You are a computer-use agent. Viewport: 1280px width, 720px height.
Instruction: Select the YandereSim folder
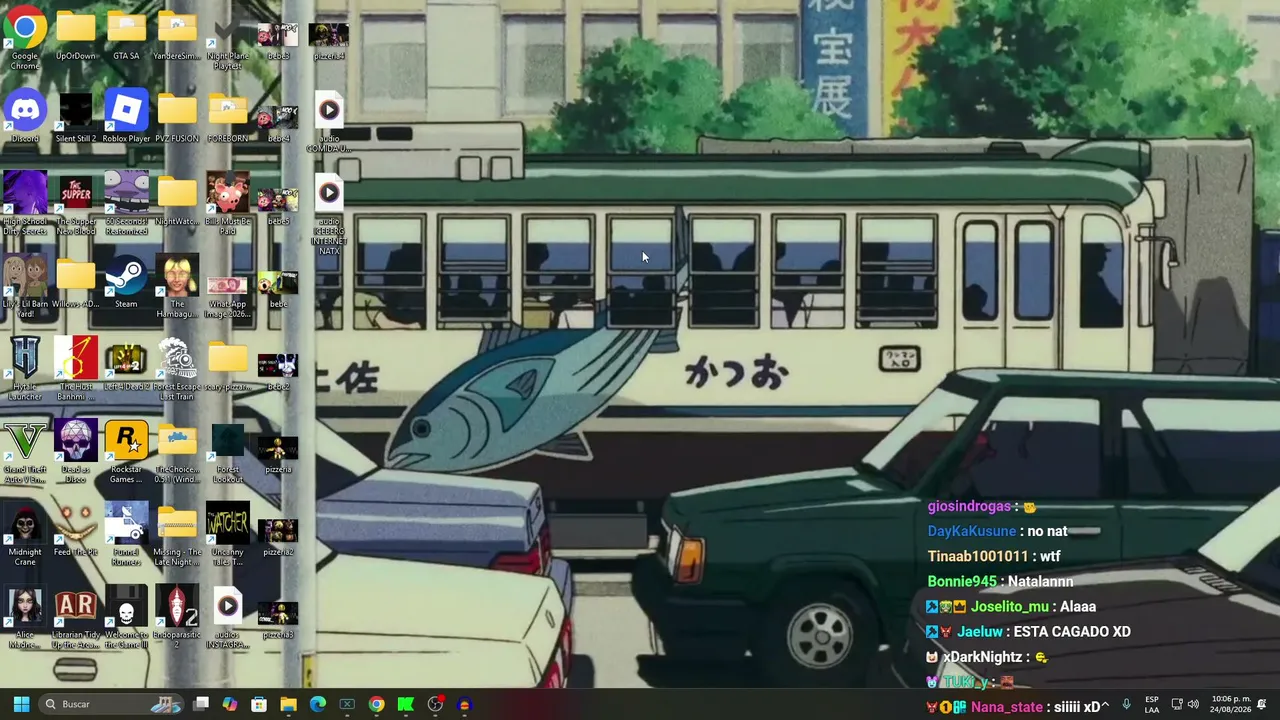click(x=177, y=36)
